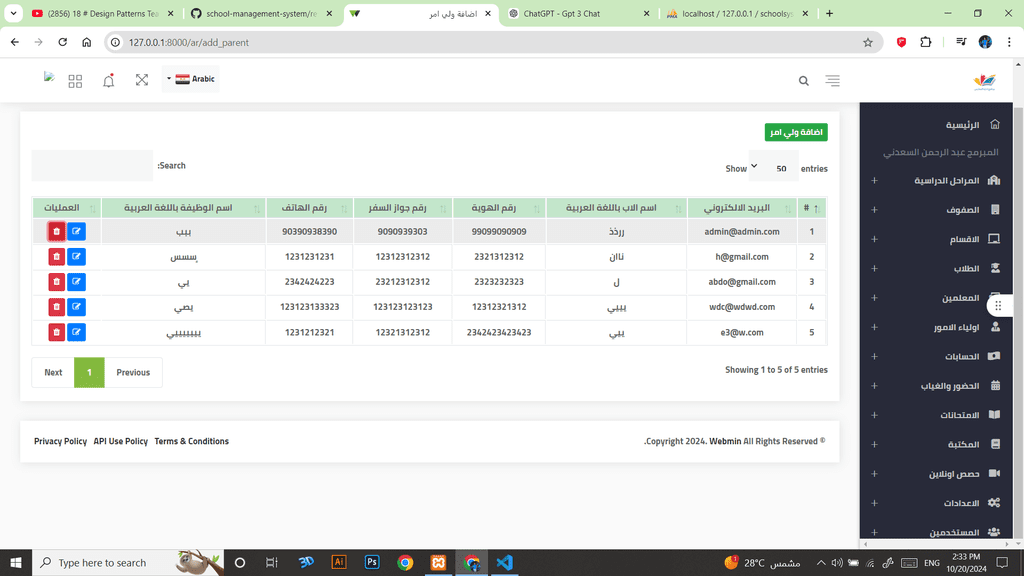Toggle the sidebar hamburger menu
The image size is (1024, 576).
[832, 81]
